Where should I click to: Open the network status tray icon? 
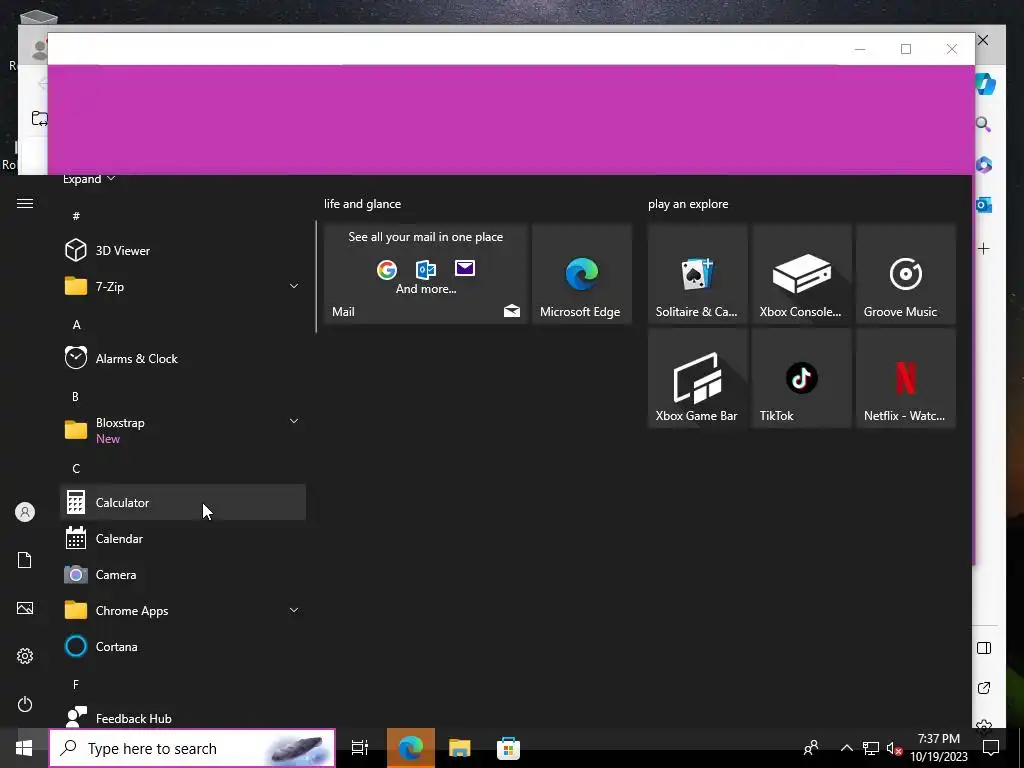tap(871, 748)
